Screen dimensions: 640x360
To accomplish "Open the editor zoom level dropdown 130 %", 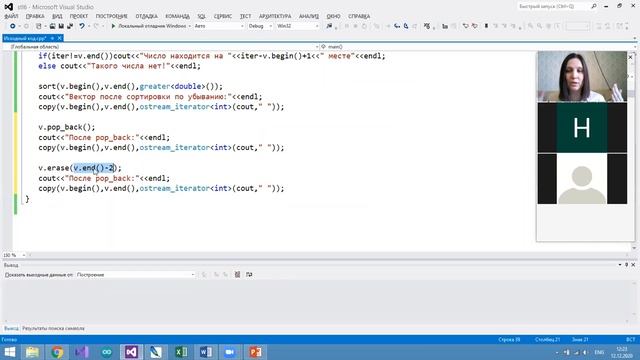I will (x=15, y=255).
